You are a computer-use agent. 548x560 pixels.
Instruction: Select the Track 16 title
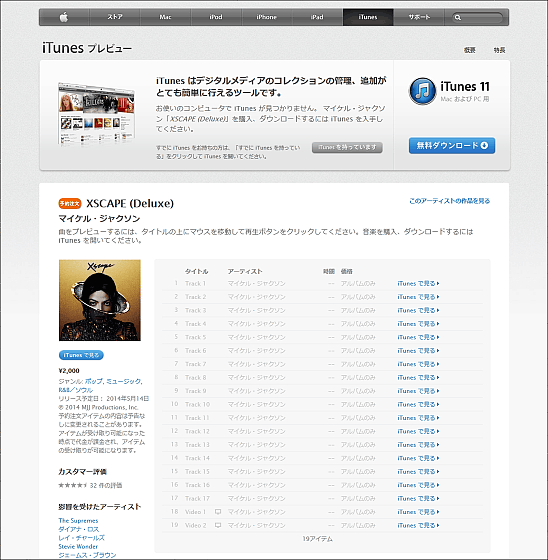(x=197, y=485)
